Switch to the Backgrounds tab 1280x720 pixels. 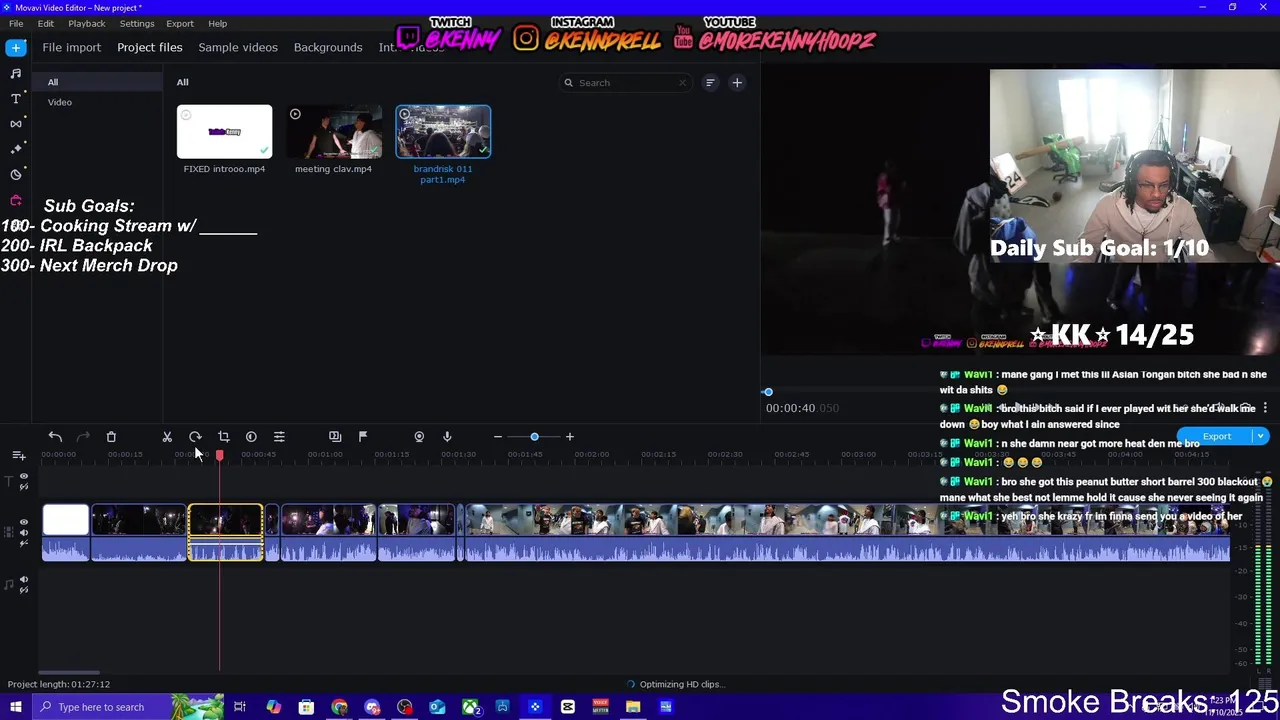click(x=328, y=47)
